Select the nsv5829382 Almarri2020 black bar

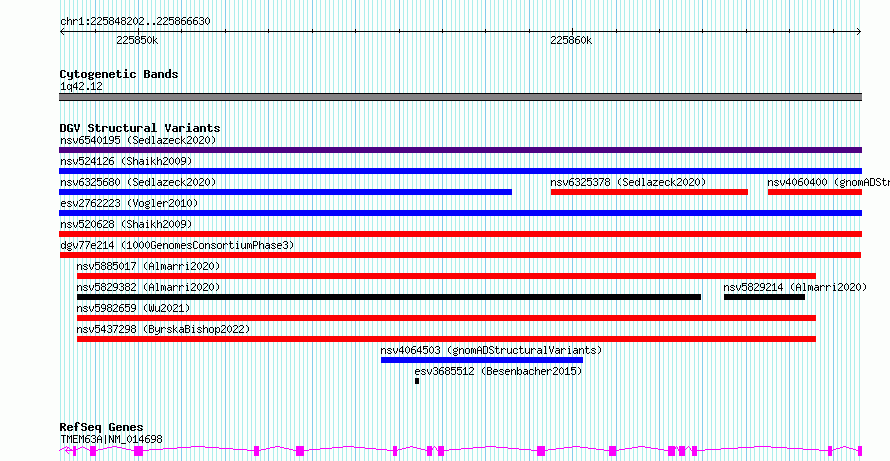(x=389, y=297)
